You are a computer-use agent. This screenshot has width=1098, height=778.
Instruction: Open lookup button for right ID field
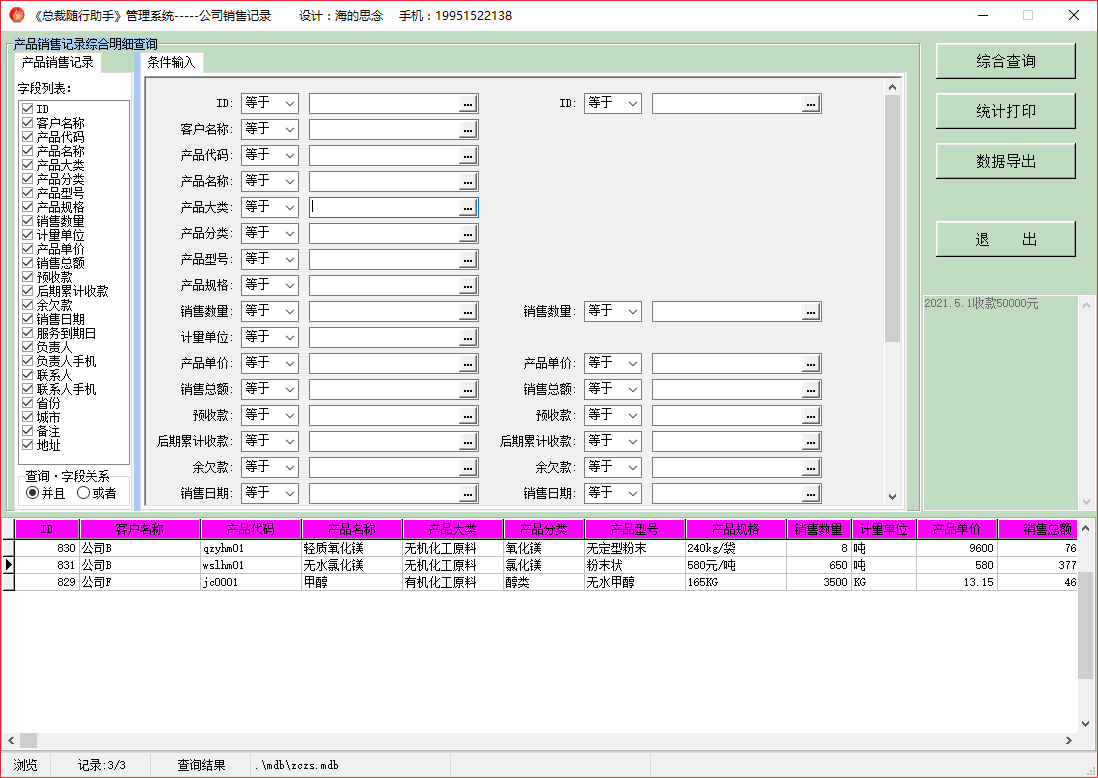click(x=811, y=104)
